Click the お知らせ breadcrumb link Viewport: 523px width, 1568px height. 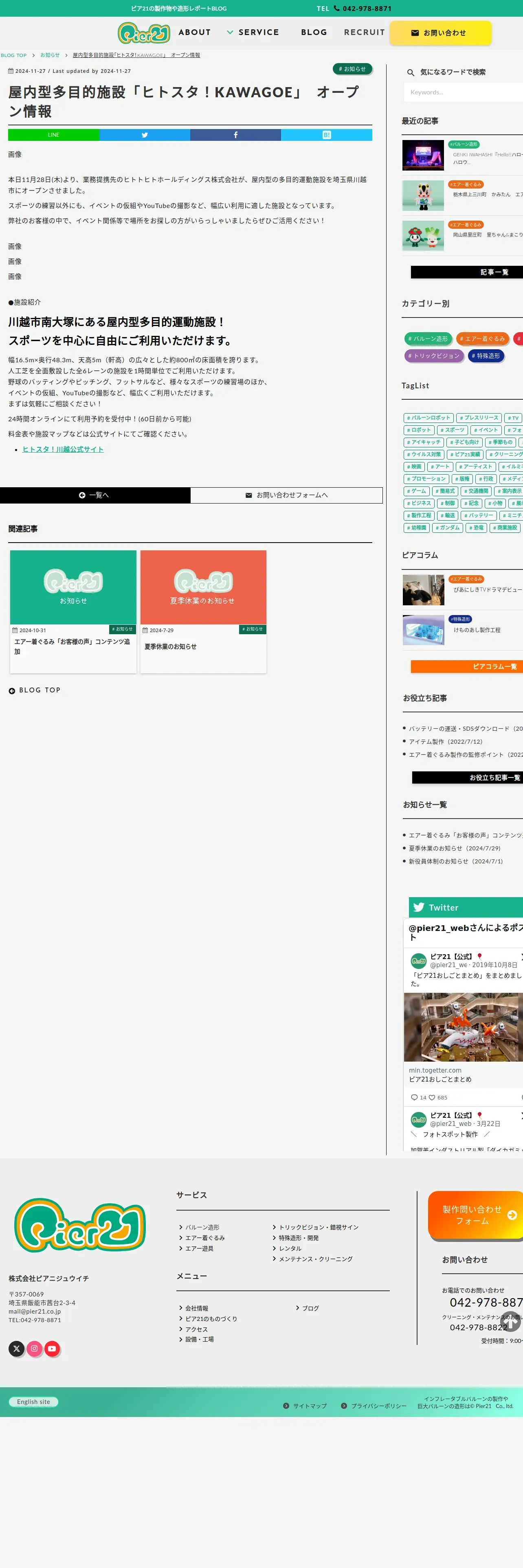click(50, 55)
